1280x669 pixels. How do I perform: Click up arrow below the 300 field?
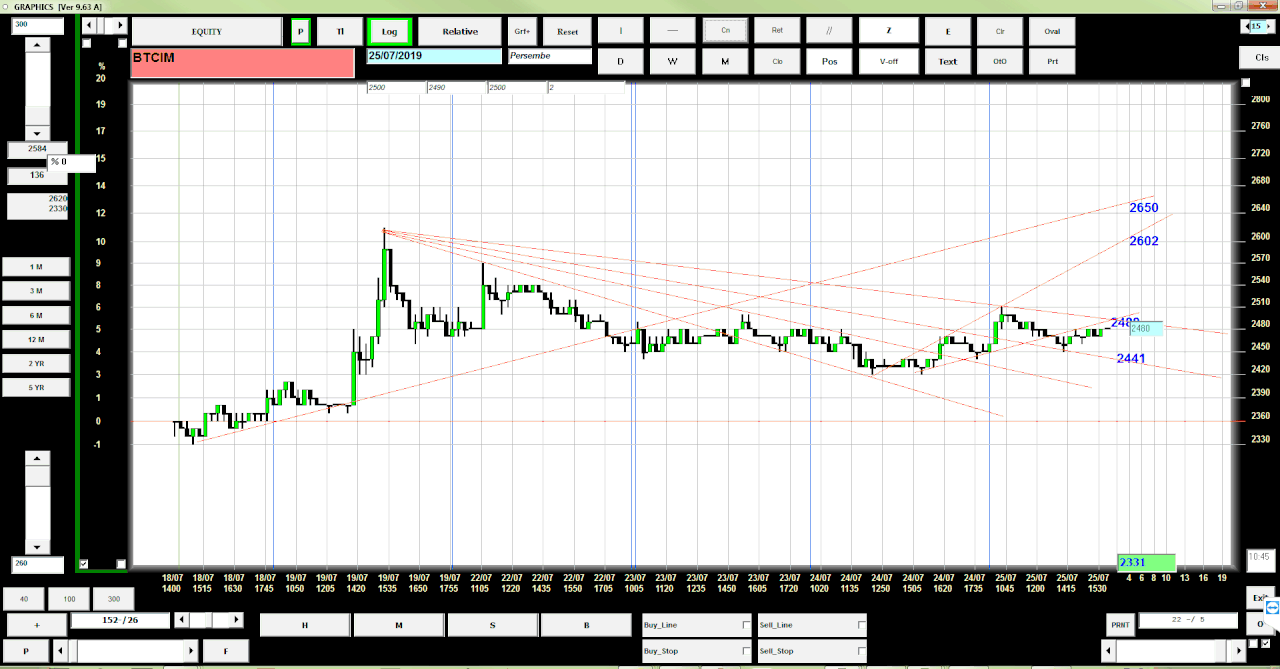click(x=38, y=45)
